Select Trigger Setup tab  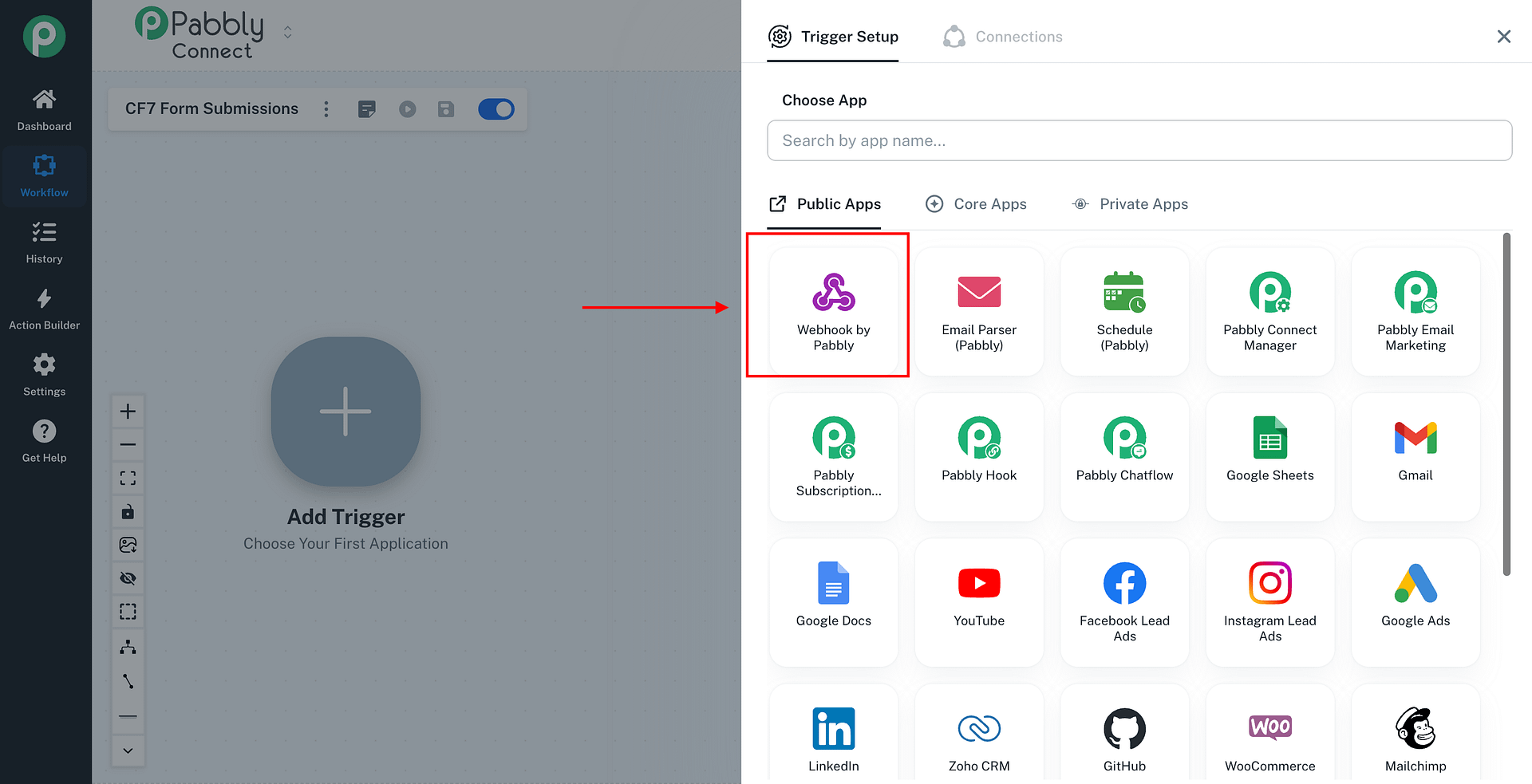(833, 37)
